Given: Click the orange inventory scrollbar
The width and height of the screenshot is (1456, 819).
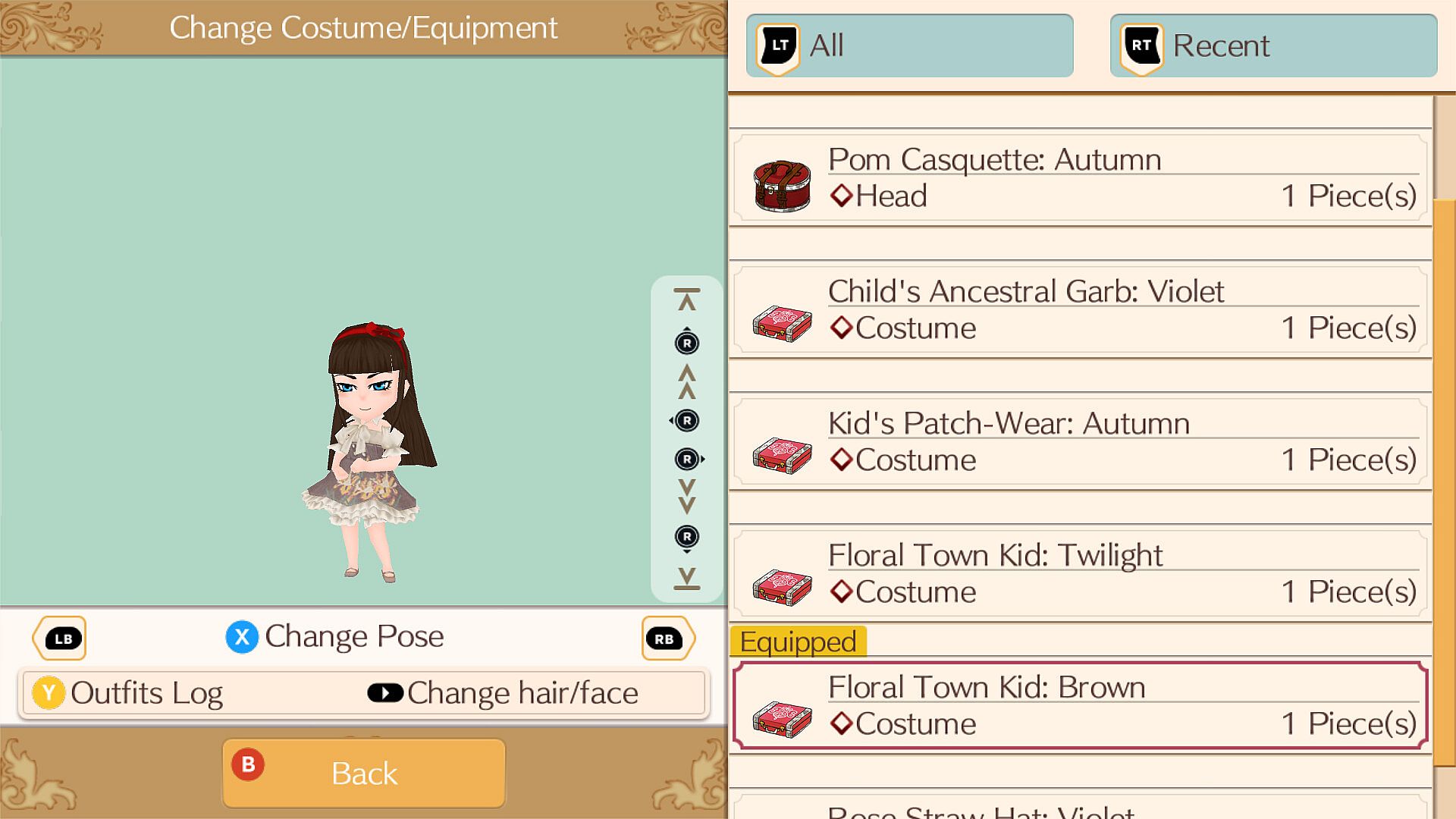Looking at the screenshot, I should click(x=1445, y=508).
